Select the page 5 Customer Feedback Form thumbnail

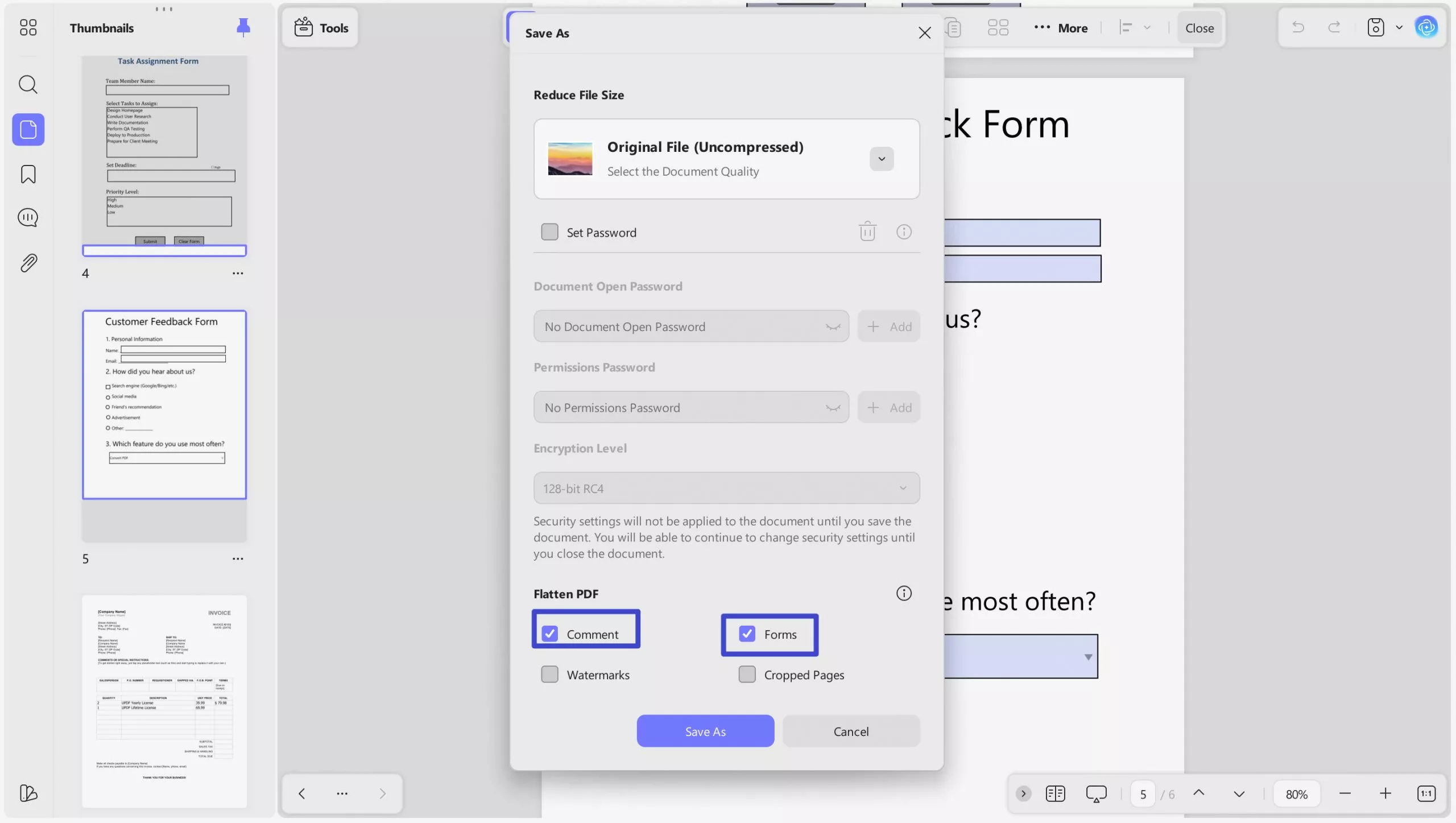[x=164, y=405]
